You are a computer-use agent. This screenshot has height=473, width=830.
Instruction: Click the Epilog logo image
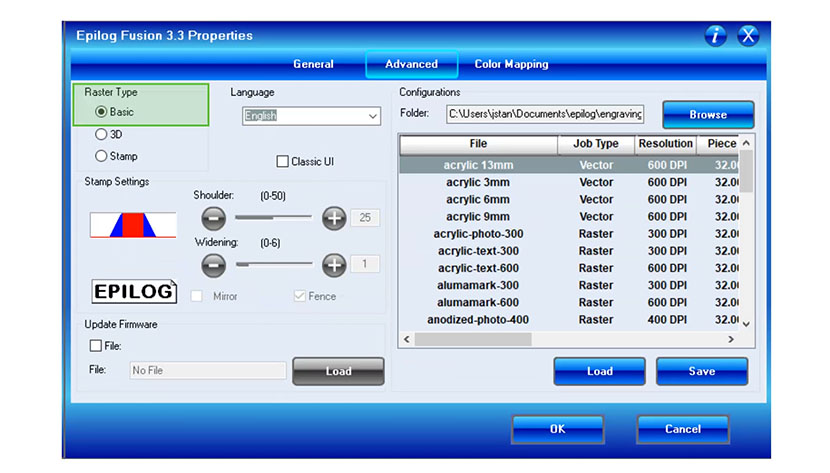[x=133, y=291]
